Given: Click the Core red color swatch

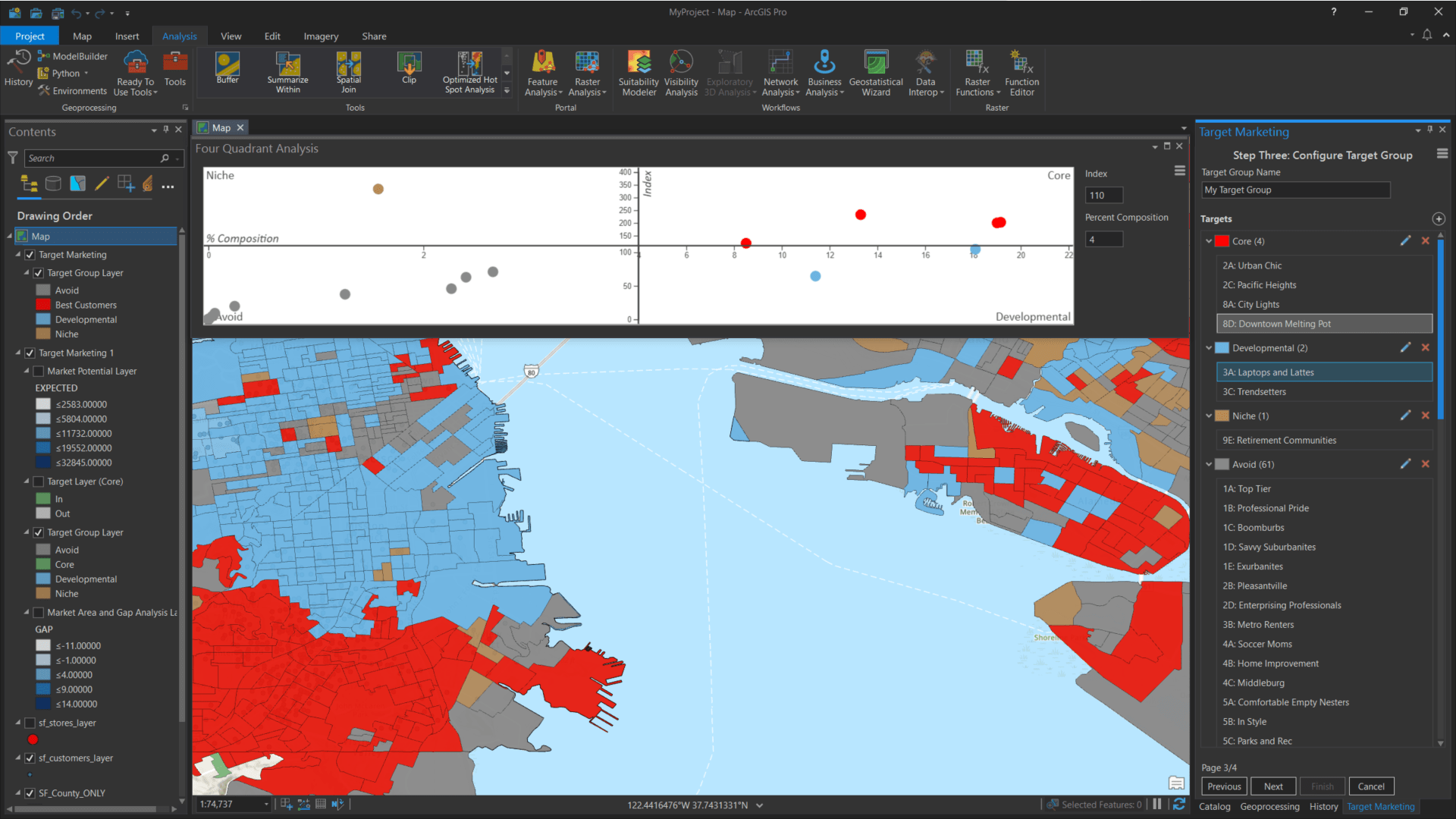Looking at the screenshot, I should (x=1222, y=241).
